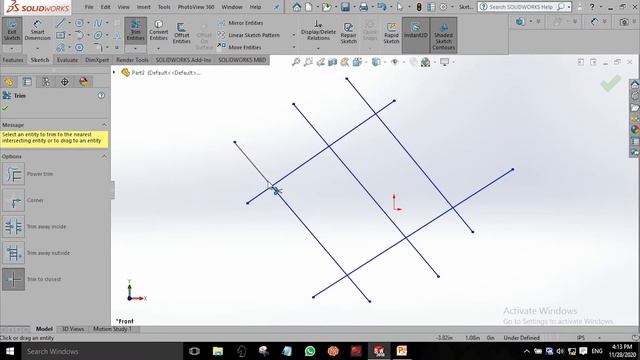640x360 pixels.
Task: Pick the Ellipse tool
Action: (x=98, y=36)
